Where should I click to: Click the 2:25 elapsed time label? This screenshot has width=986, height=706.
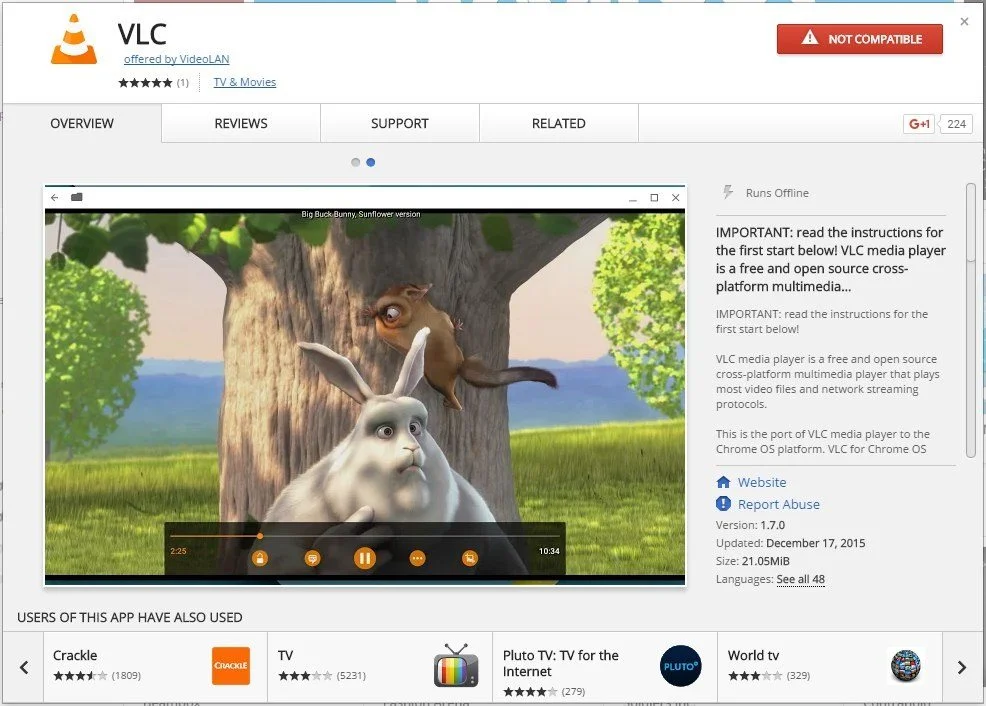178,551
